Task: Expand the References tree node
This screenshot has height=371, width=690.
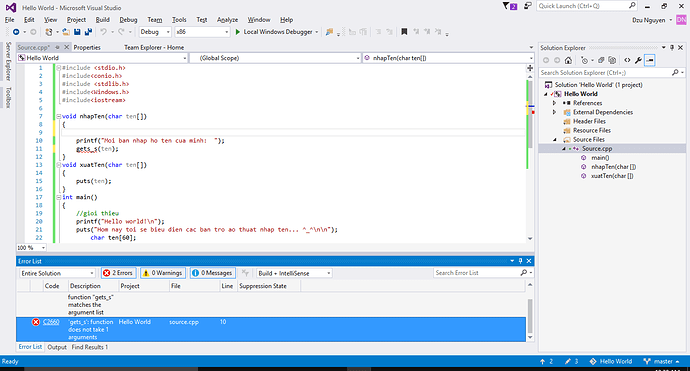Action: coord(554,103)
